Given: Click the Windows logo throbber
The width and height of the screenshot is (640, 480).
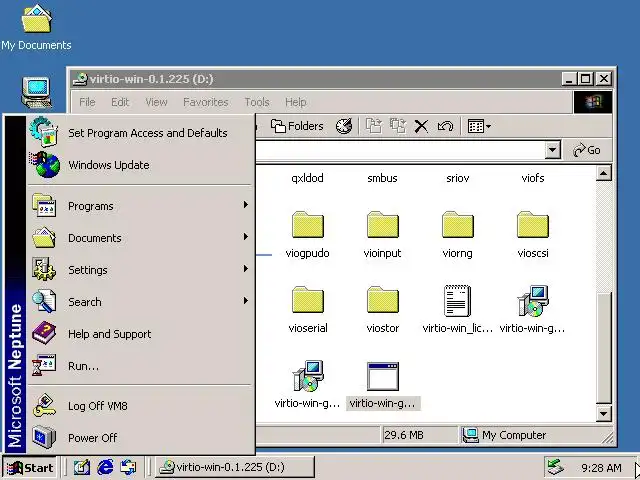Looking at the screenshot, I should click(593, 102).
